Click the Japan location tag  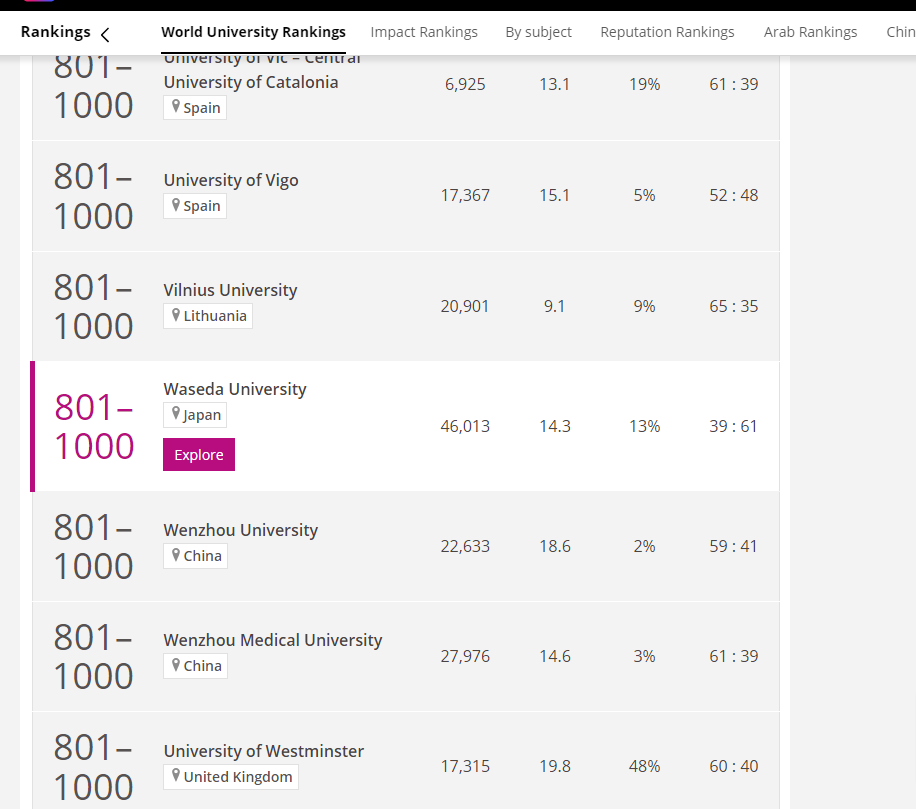pyautogui.click(x=195, y=415)
